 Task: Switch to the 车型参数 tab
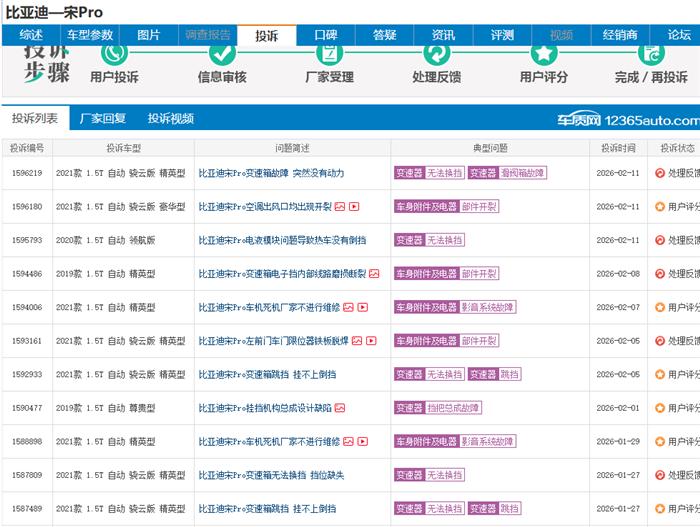click(90, 35)
